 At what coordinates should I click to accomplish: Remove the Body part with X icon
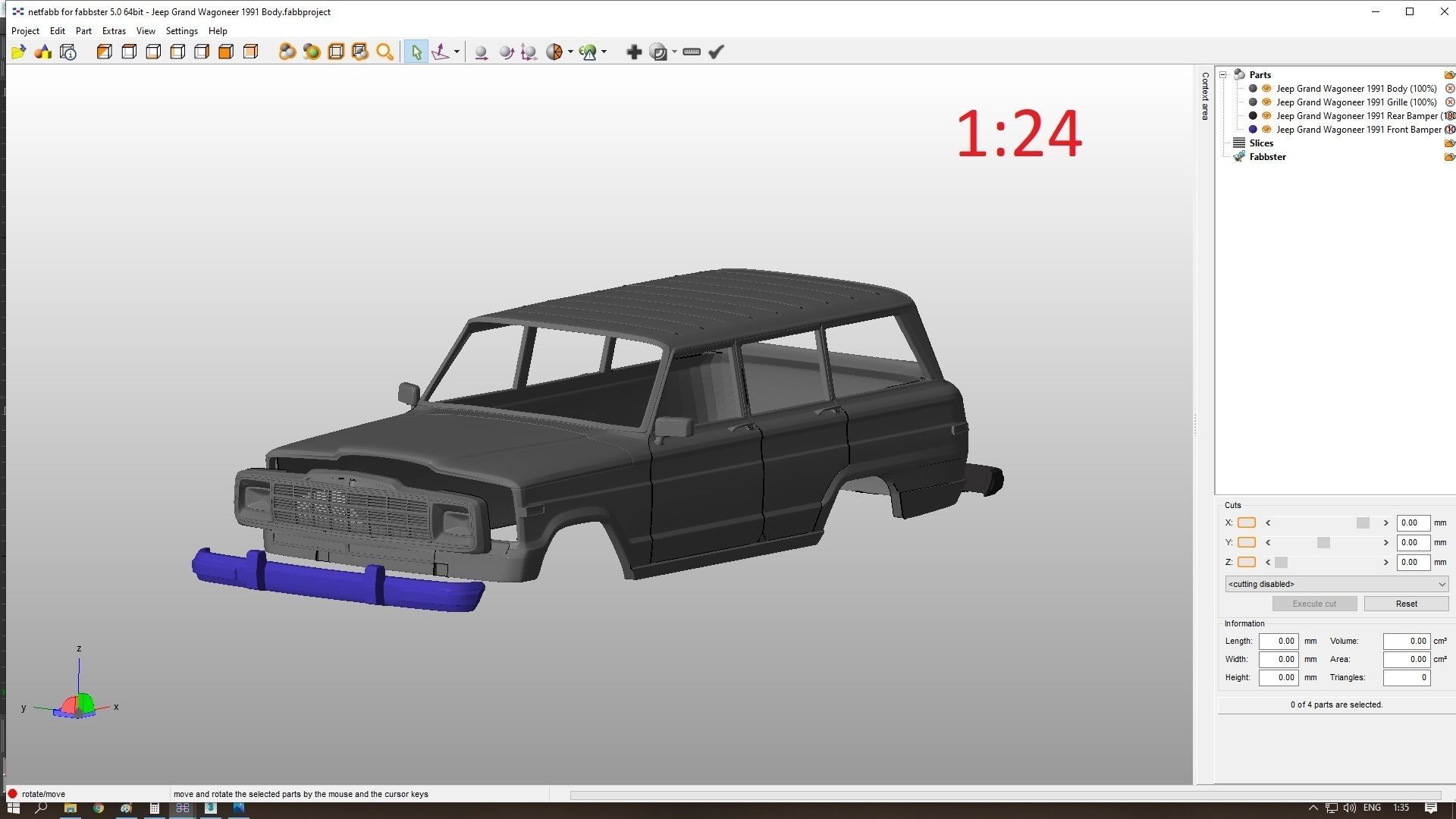1450,89
